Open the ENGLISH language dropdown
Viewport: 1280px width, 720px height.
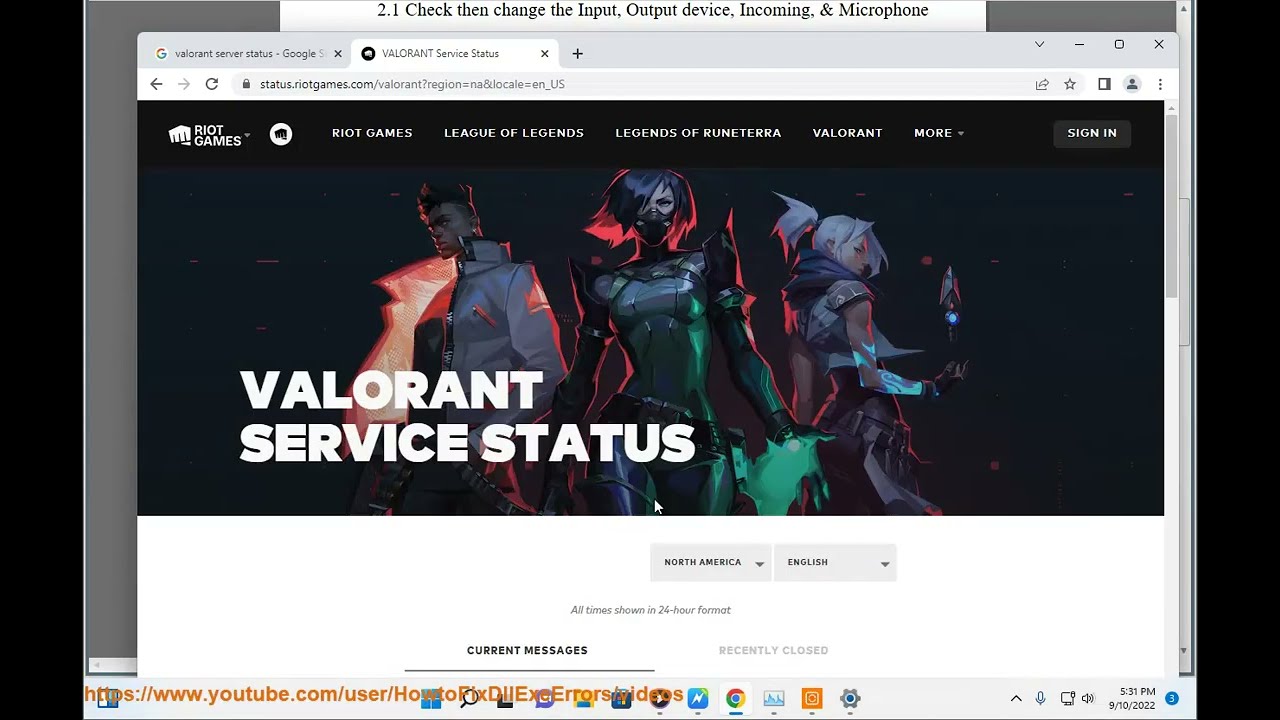835,563
